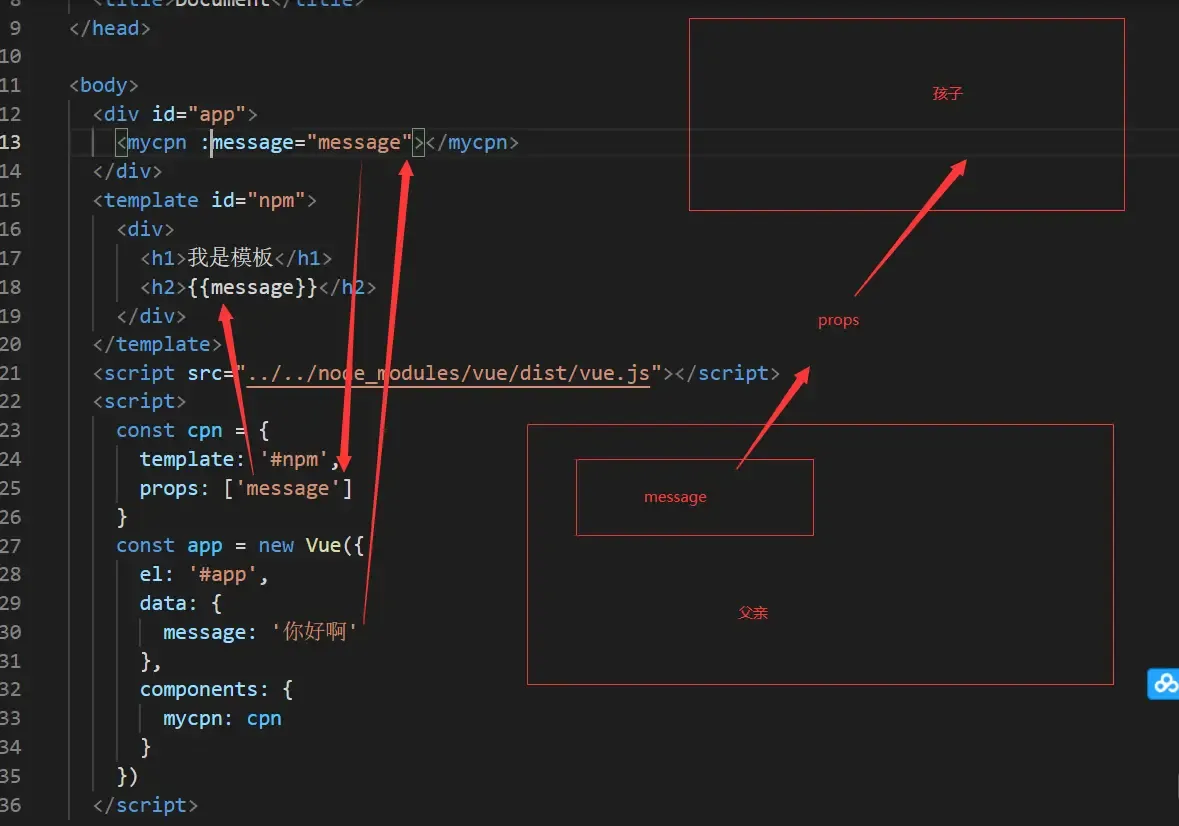This screenshot has width=1179, height=826.
Task: Click the red props annotation text
Action: tap(838, 320)
